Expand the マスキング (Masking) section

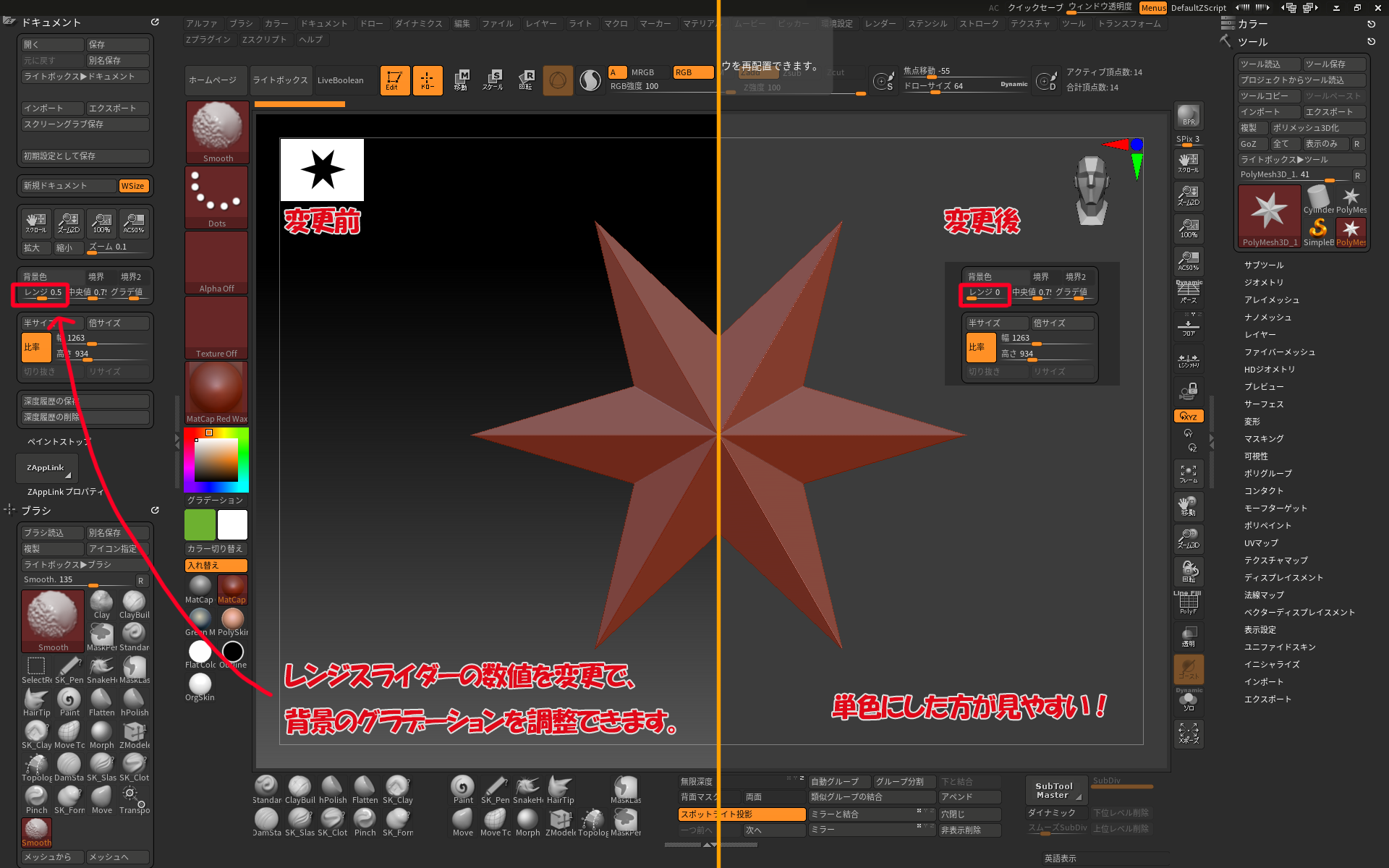pos(1264,439)
